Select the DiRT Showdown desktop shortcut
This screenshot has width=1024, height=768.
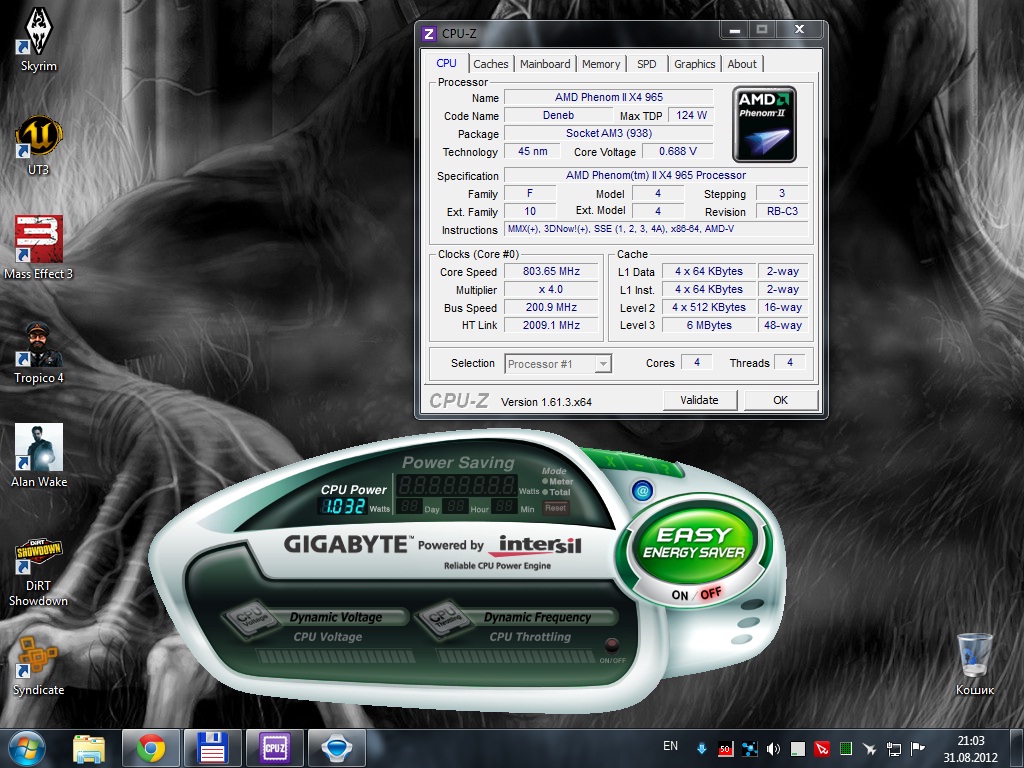tap(39, 571)
